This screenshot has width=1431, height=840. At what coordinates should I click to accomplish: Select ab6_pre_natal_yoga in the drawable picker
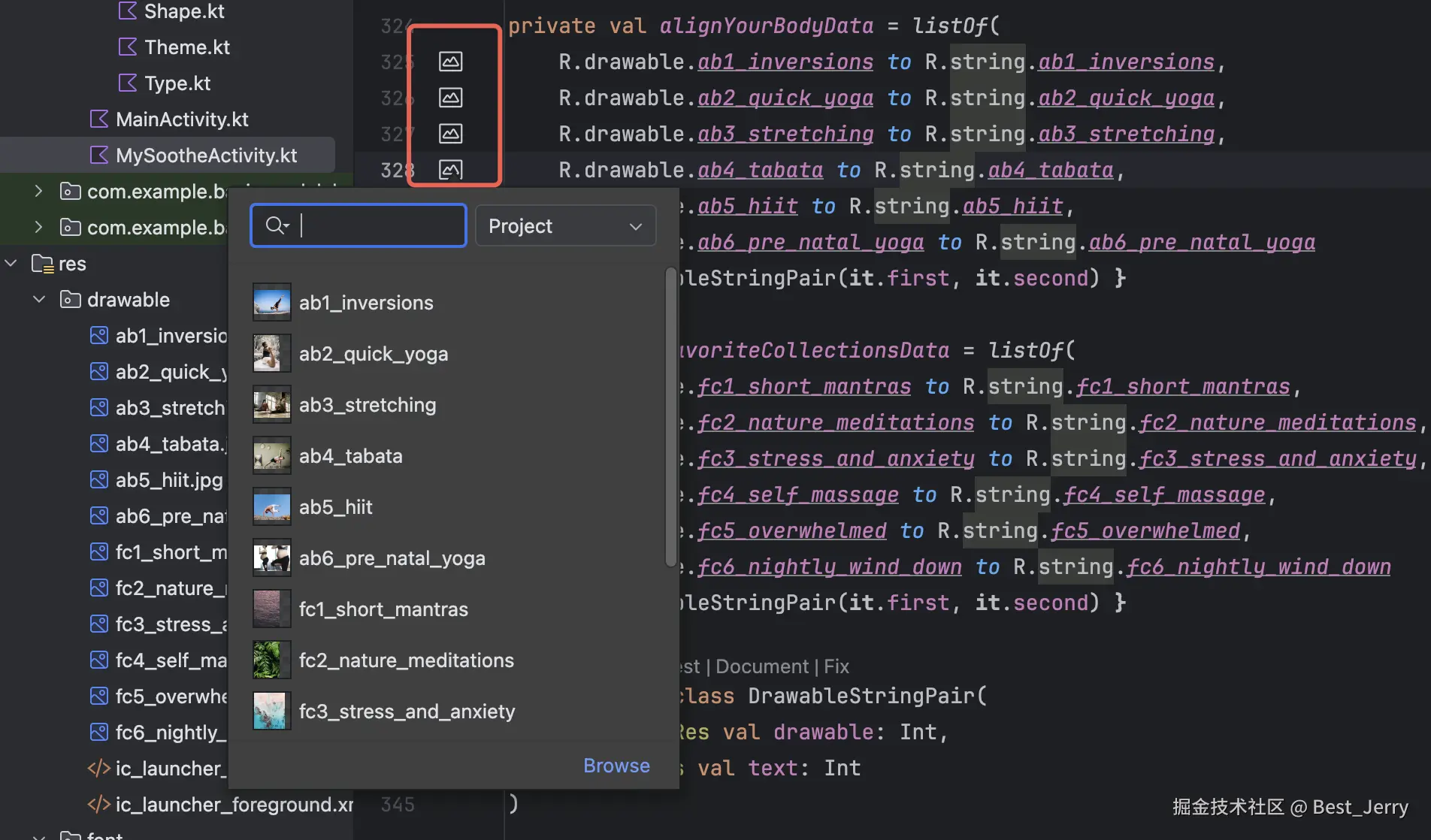click(x=453, y=557)
